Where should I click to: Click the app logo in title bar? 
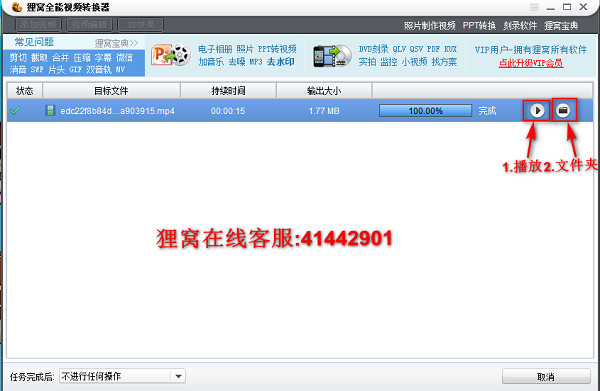[x=17, y=7]
